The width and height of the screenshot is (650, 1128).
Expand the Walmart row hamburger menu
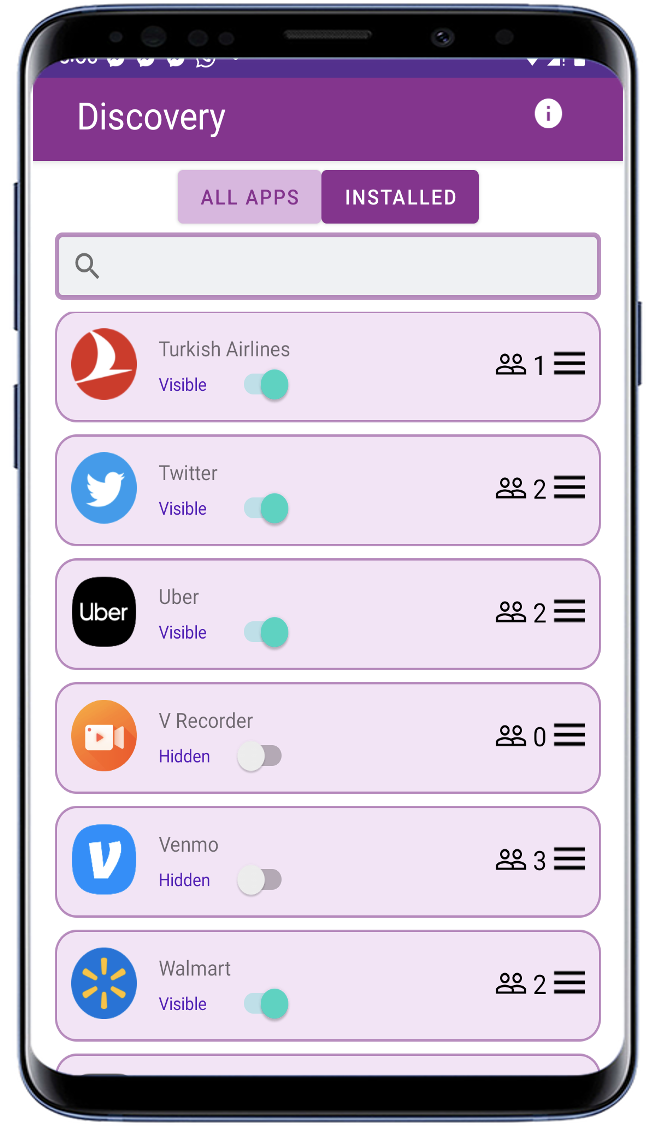click(569, 982)
